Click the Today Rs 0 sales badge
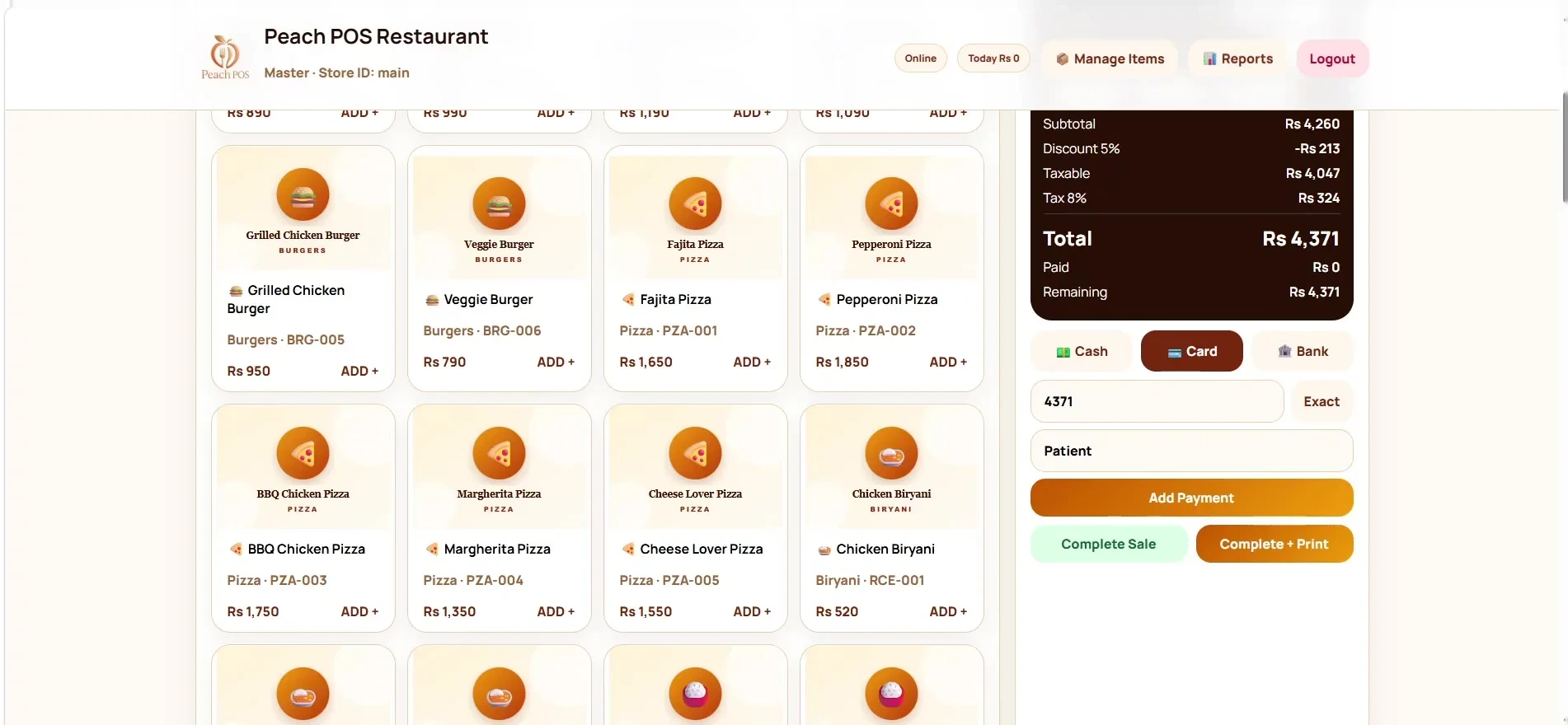Screen dimensions: 1568x725 tap(993, 58)
